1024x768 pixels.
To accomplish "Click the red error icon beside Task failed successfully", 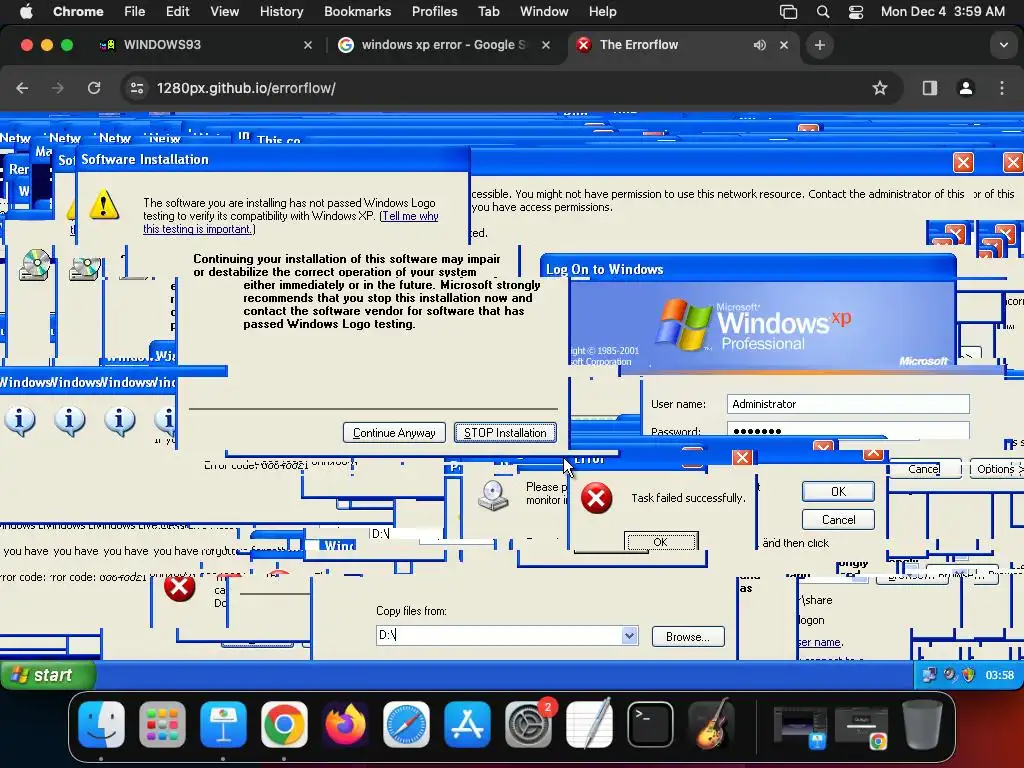I will click(x=596, y=498).
